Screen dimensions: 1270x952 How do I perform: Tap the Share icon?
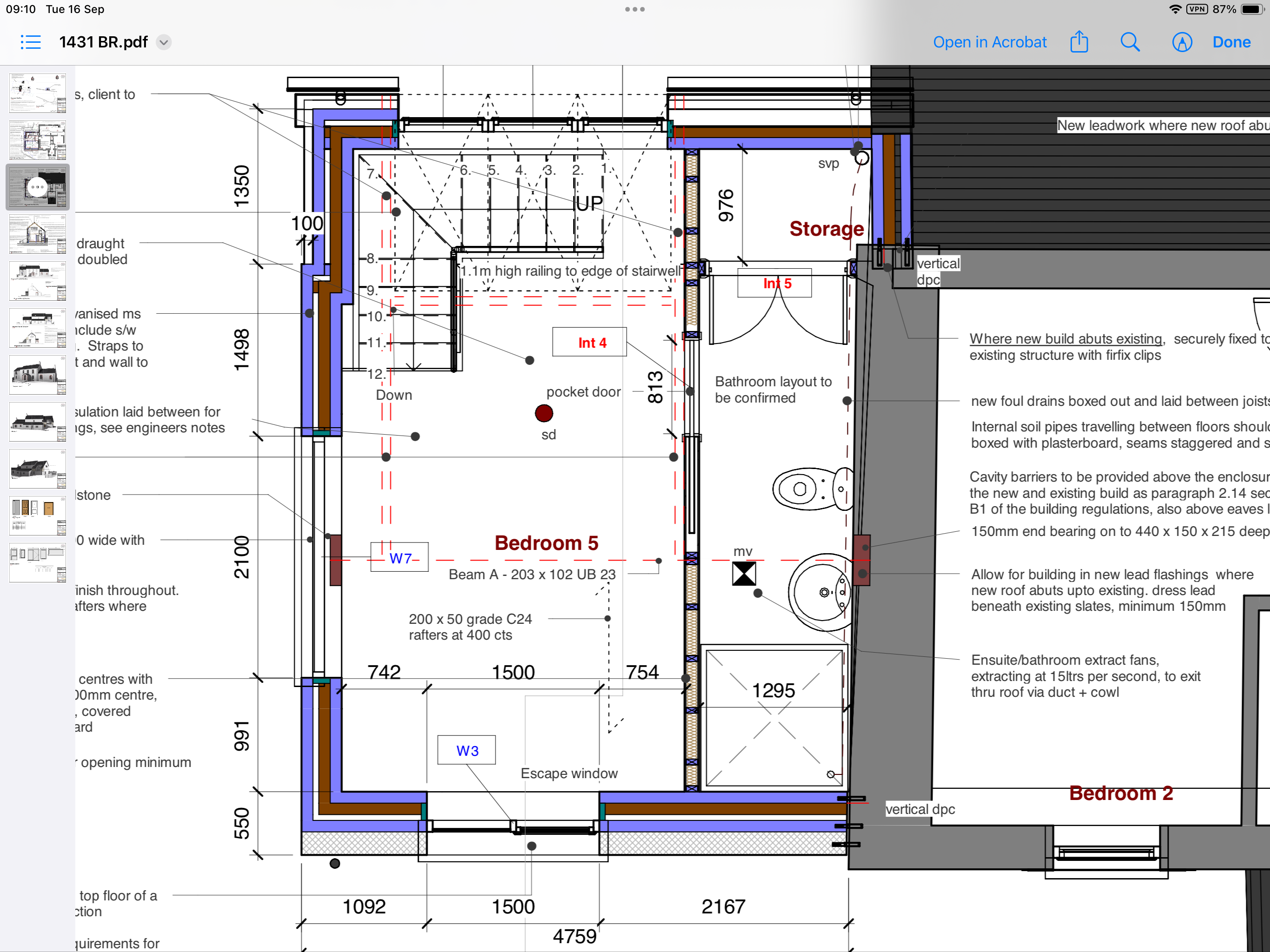pos(1079,42)
